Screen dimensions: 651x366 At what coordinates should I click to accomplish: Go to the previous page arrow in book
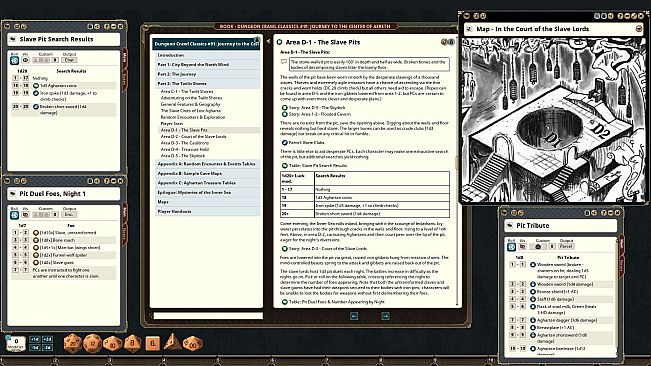point(354,316)
